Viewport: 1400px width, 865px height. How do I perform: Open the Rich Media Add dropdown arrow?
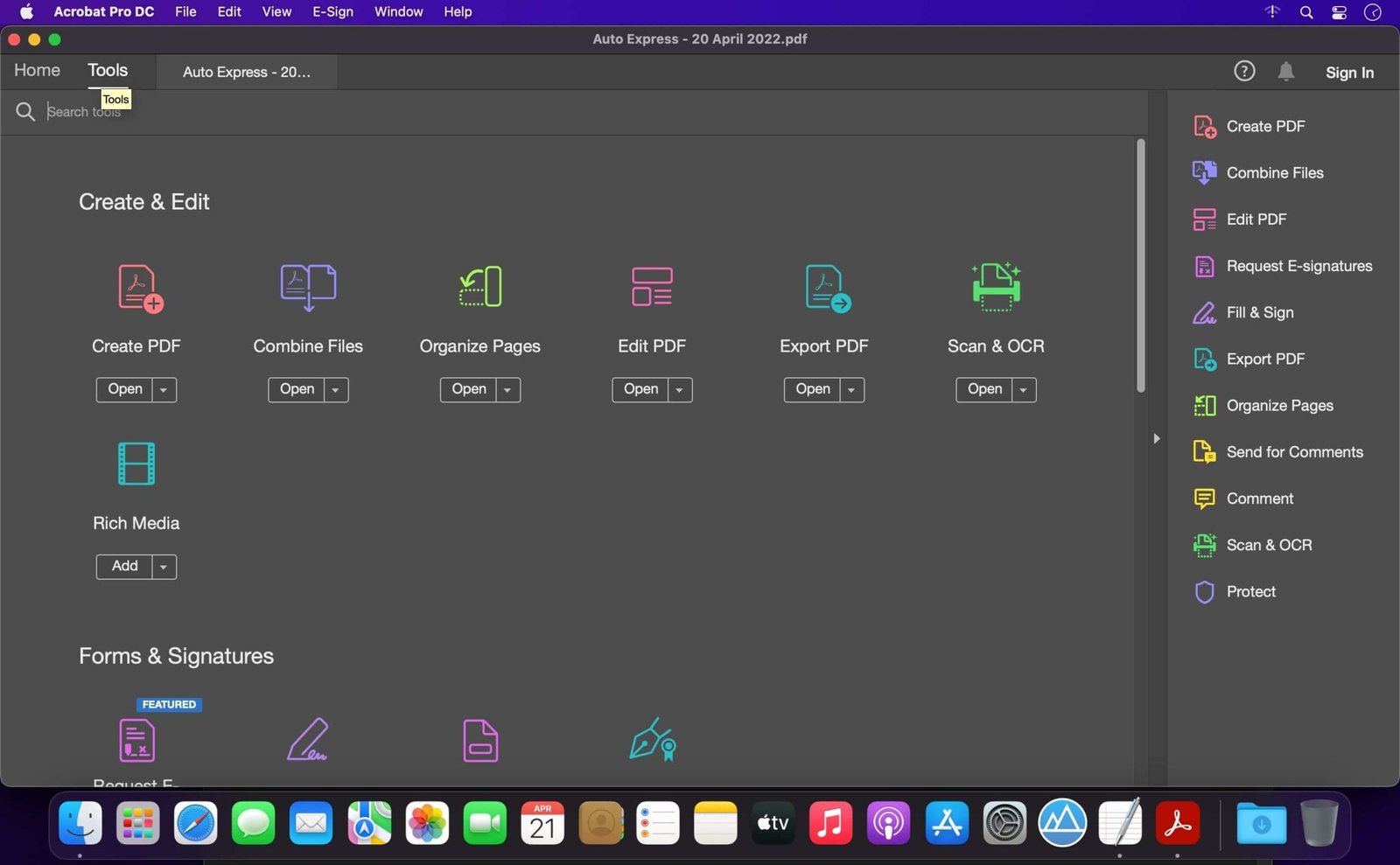(x=163, y=566)
